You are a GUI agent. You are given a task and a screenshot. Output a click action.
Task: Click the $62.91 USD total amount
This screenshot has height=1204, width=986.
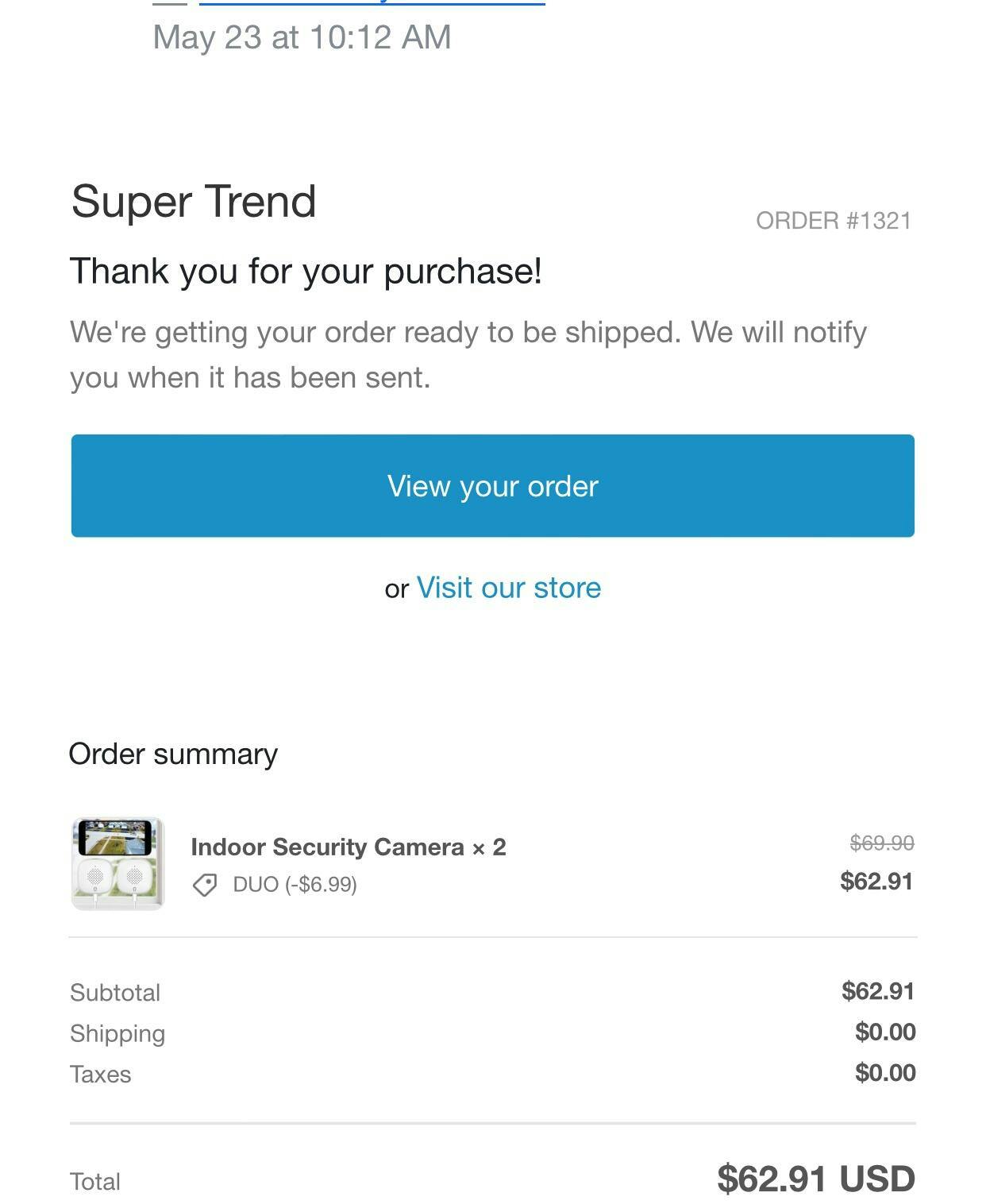(x=816, y=1179)
